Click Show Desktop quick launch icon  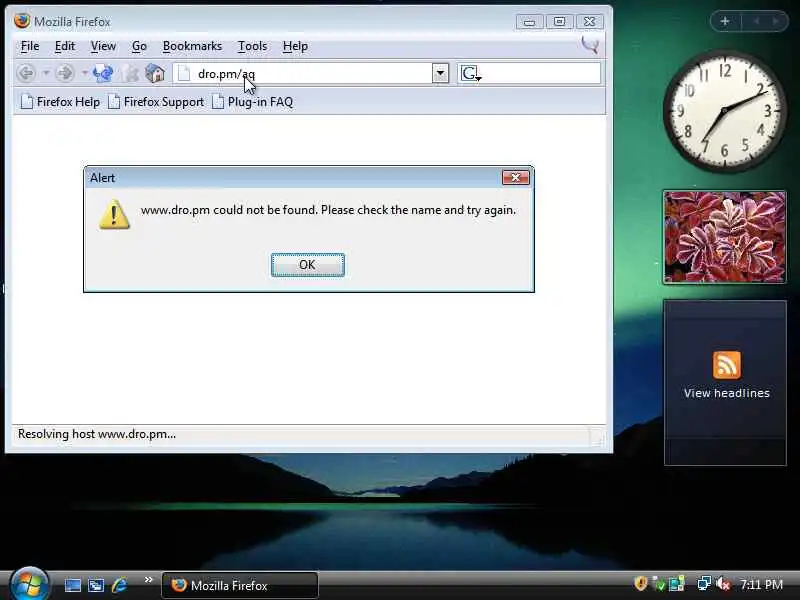click(72, 585)
